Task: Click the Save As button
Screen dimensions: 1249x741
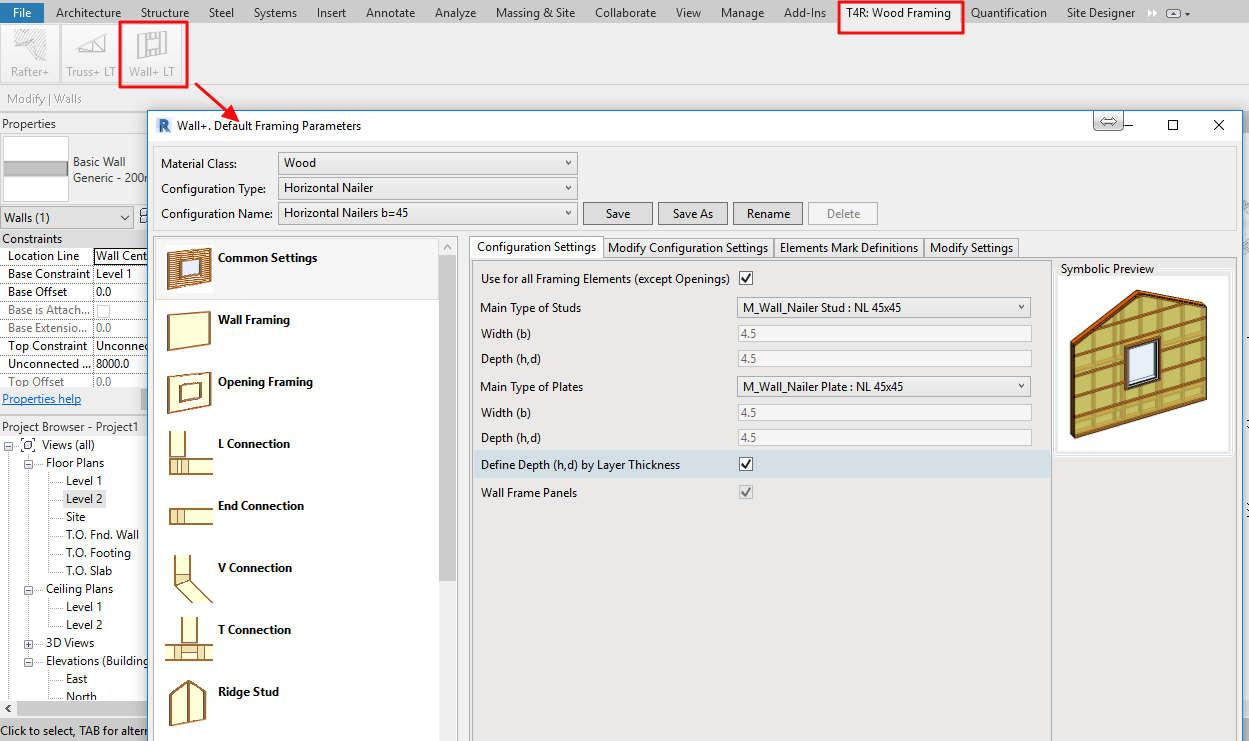Action: [693, 213]
